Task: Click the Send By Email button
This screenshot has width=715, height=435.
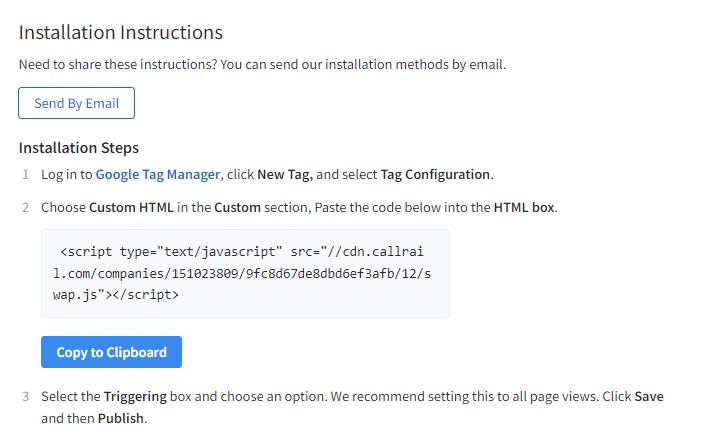Action: pyautogui.click(x=77, y=103)
